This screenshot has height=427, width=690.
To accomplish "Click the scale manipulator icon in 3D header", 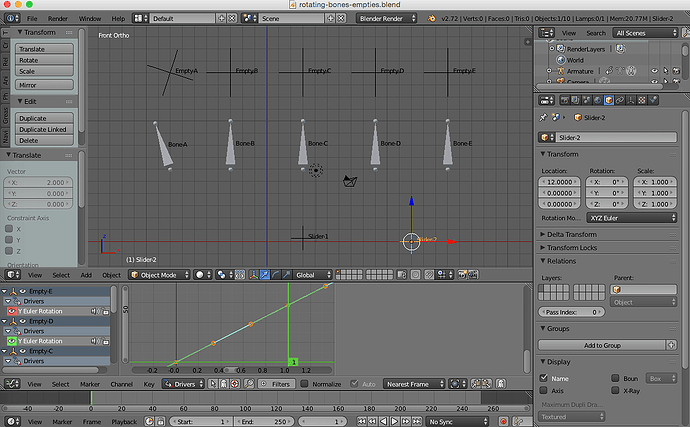I will click(286, 275).
